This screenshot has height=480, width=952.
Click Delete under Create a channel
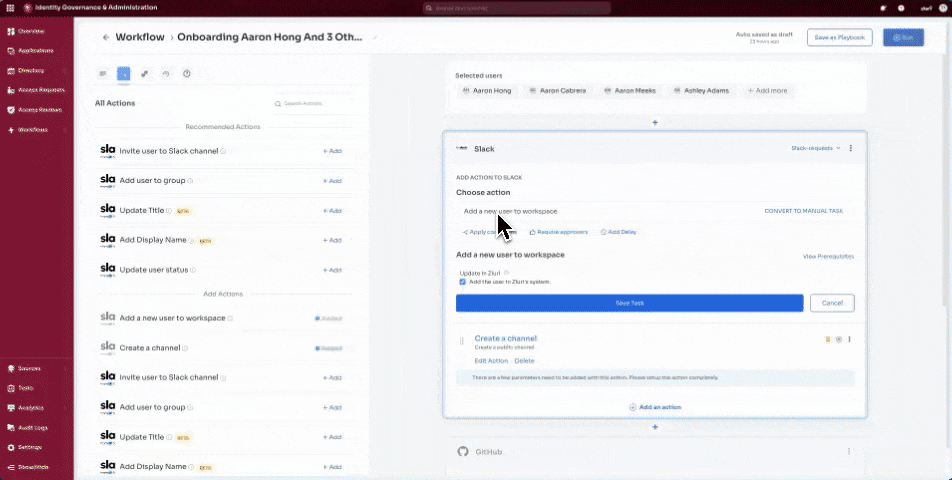(x=525, y=361)
